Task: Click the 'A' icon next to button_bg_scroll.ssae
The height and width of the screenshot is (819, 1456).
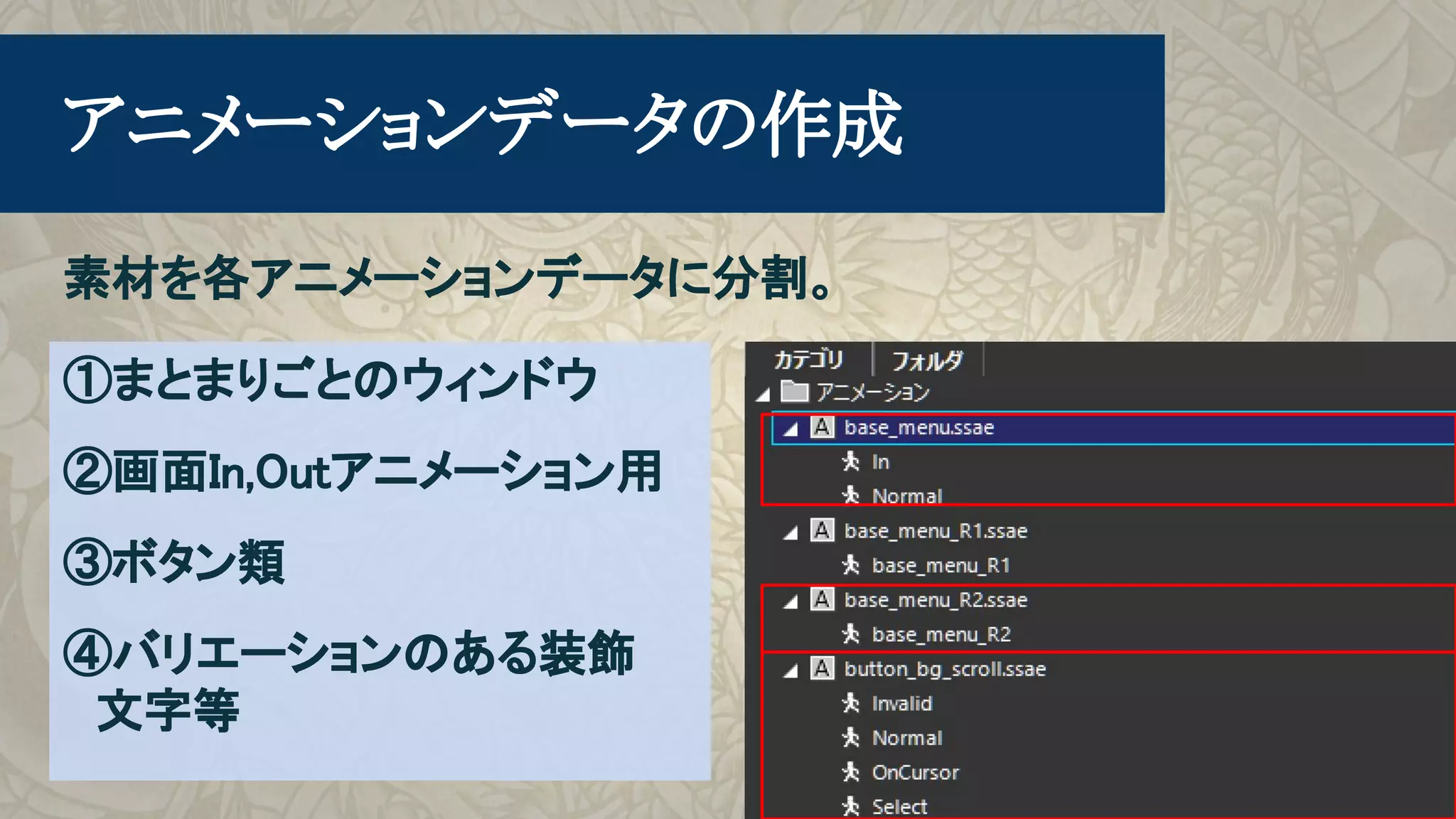Action: coord(822,668)
